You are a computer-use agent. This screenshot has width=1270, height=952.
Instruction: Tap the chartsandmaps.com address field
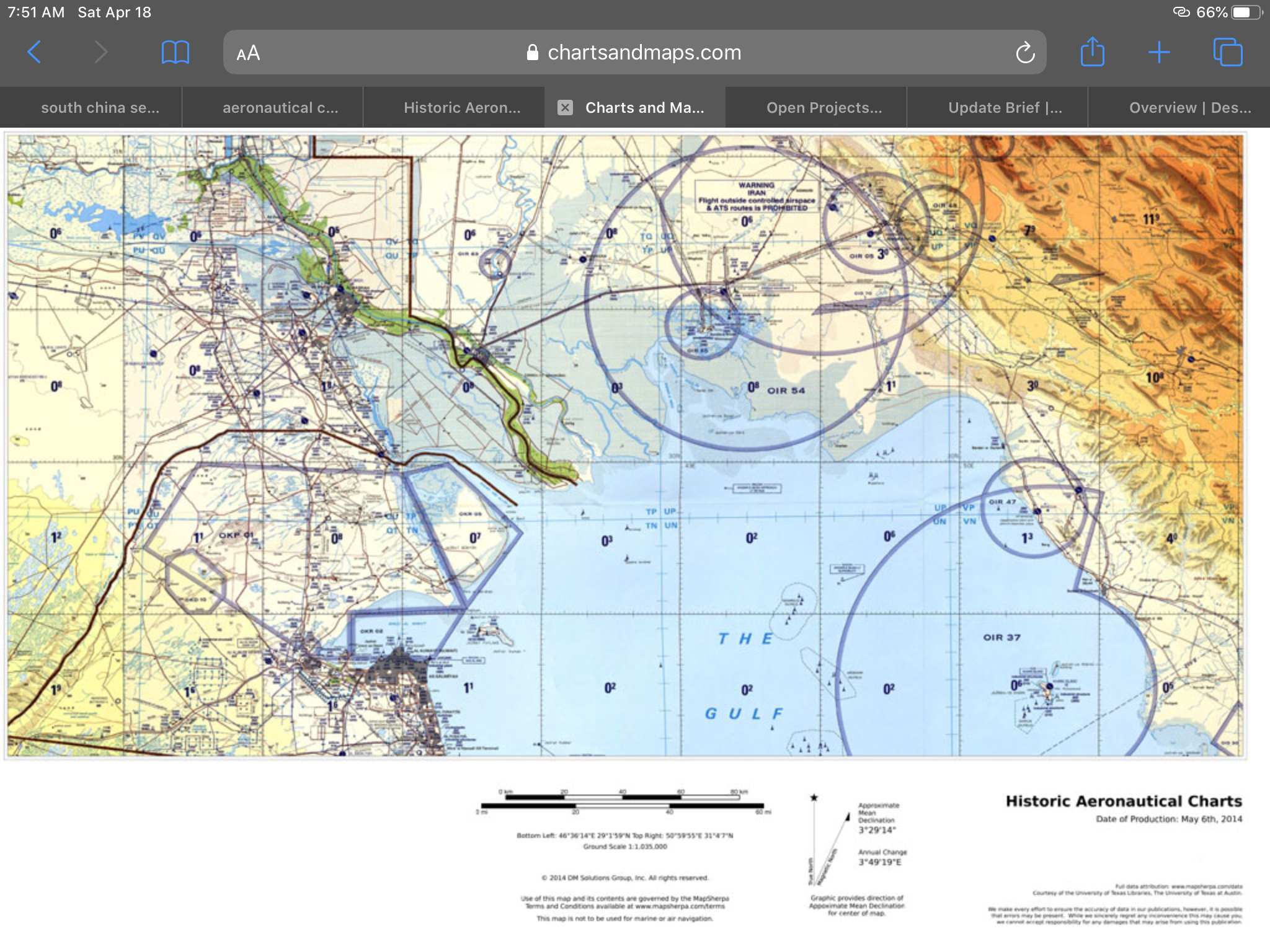pyautogui.click(x=644, y=53)
